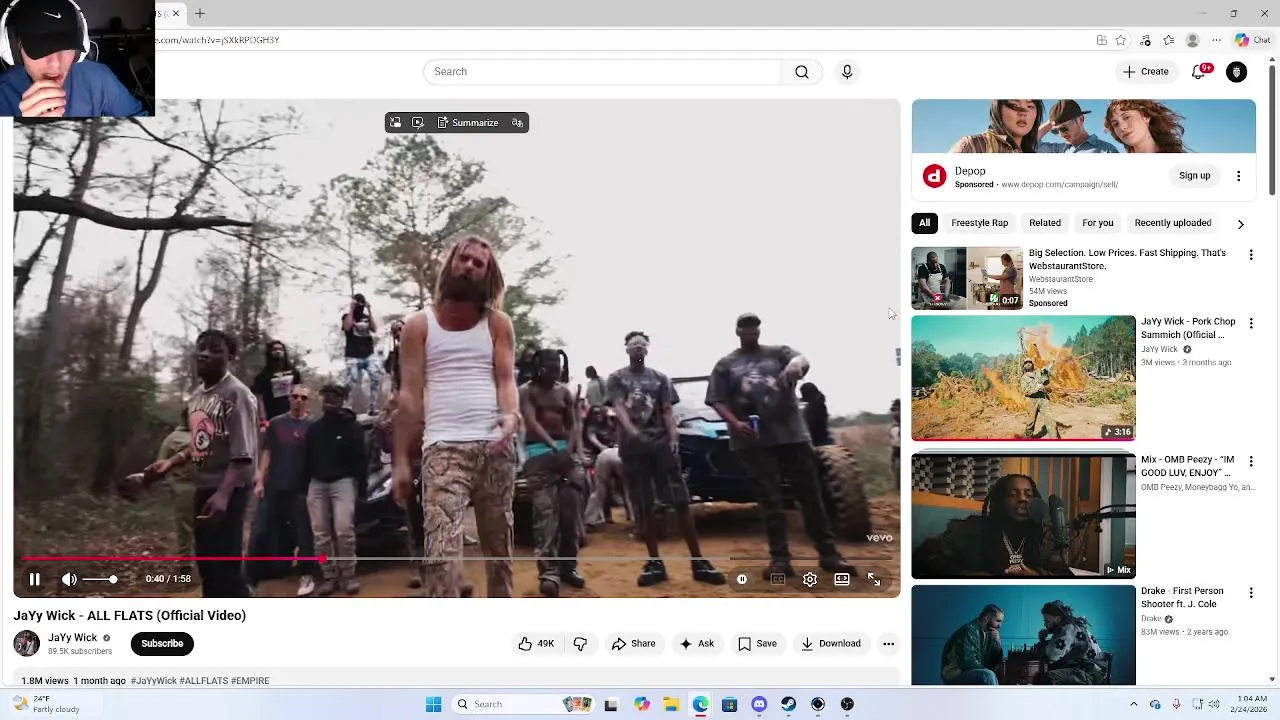The height and width of the screenshot is (720, 1280).
Task: Open Drake First Person Shooter thumbnail
Action: coord(1023,635)
